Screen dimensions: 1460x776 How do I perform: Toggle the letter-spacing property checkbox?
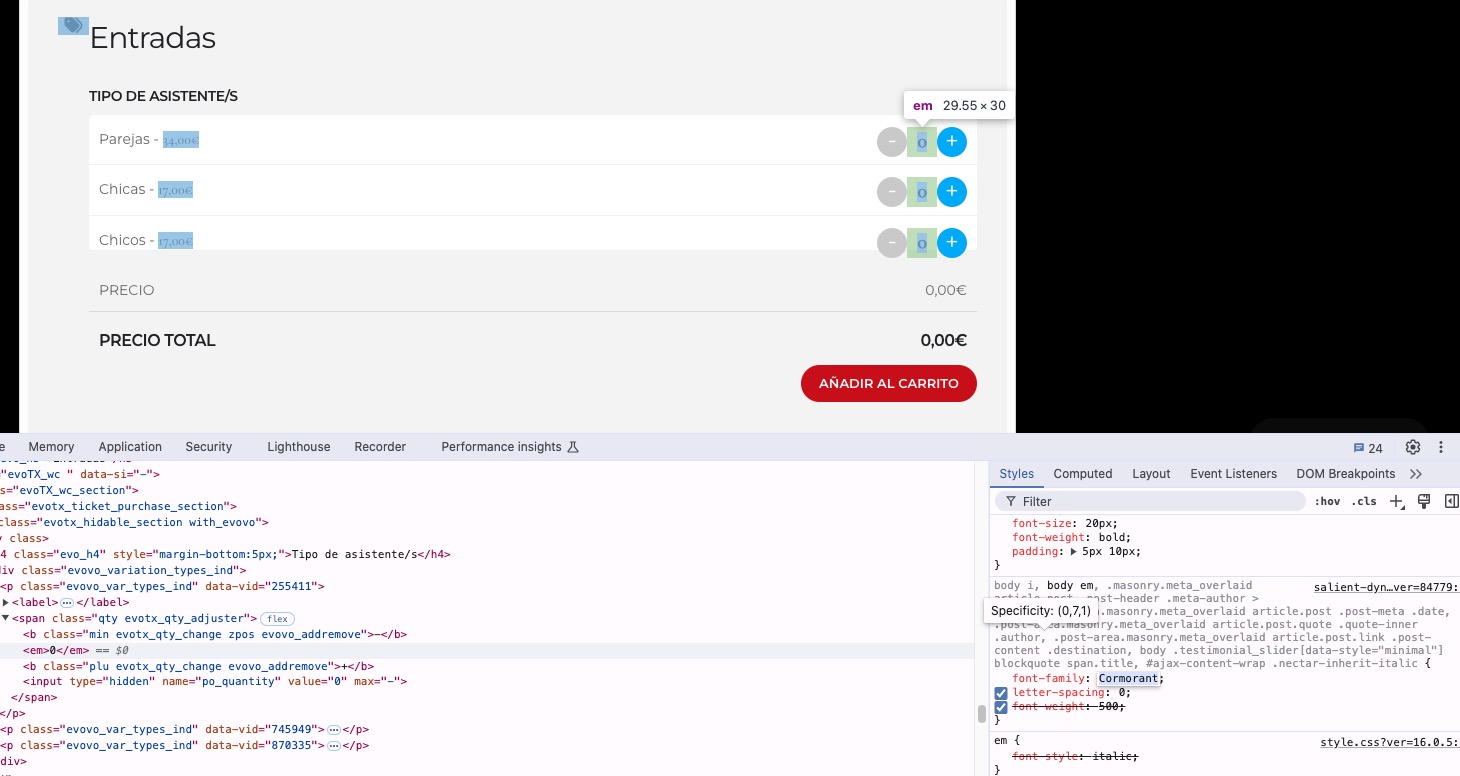[1001, 693]
